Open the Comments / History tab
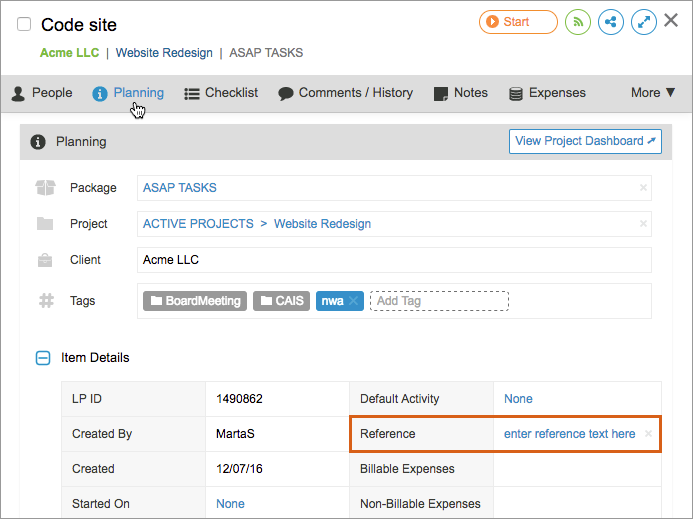Screen dimensions: 693x519 pos(345,93)
